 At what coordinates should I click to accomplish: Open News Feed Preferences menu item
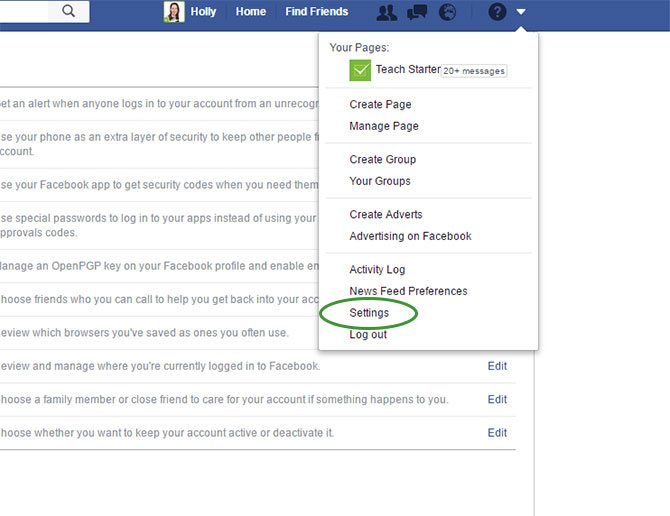pos(408,291)
